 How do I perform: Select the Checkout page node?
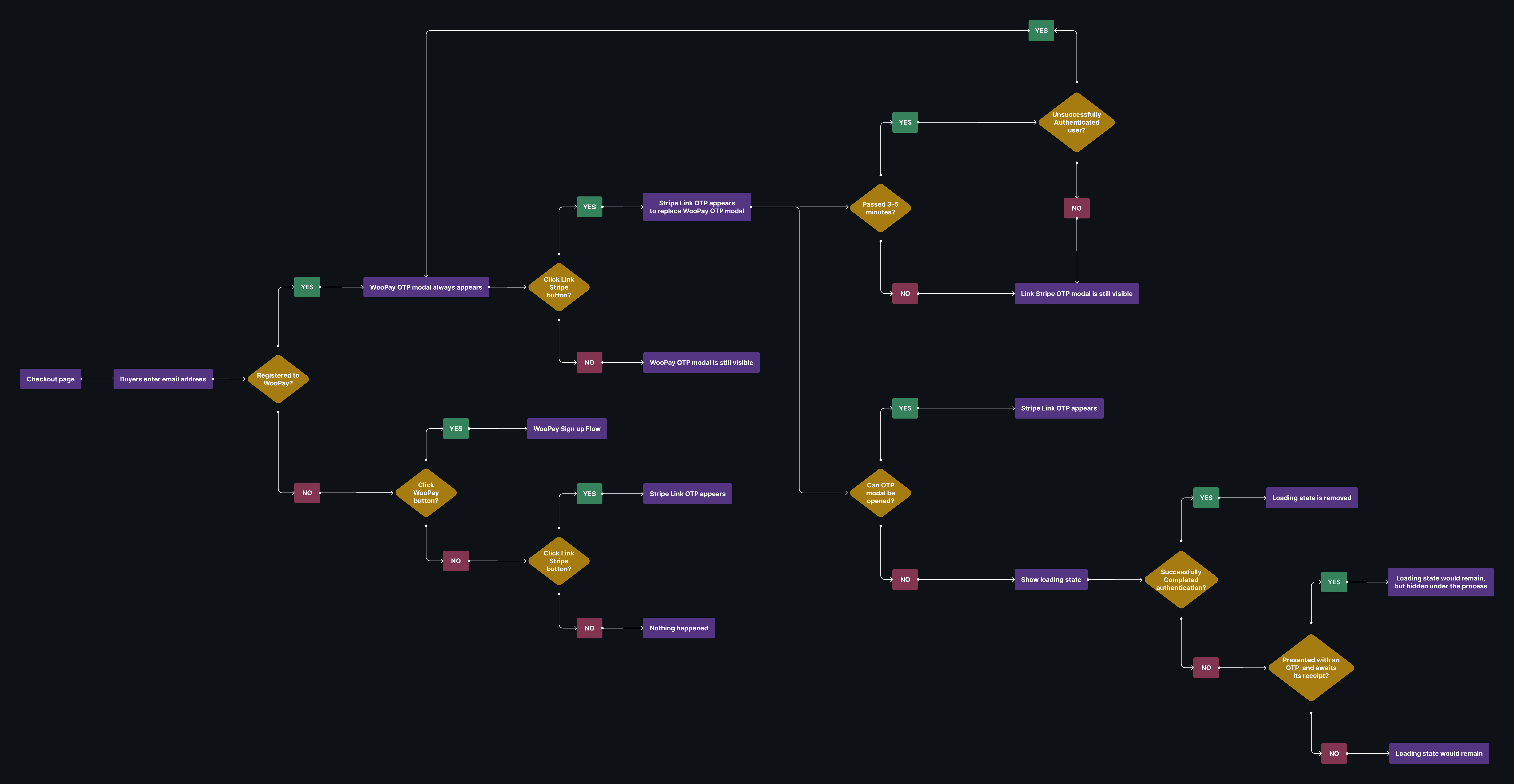click(x=51, y=379)
